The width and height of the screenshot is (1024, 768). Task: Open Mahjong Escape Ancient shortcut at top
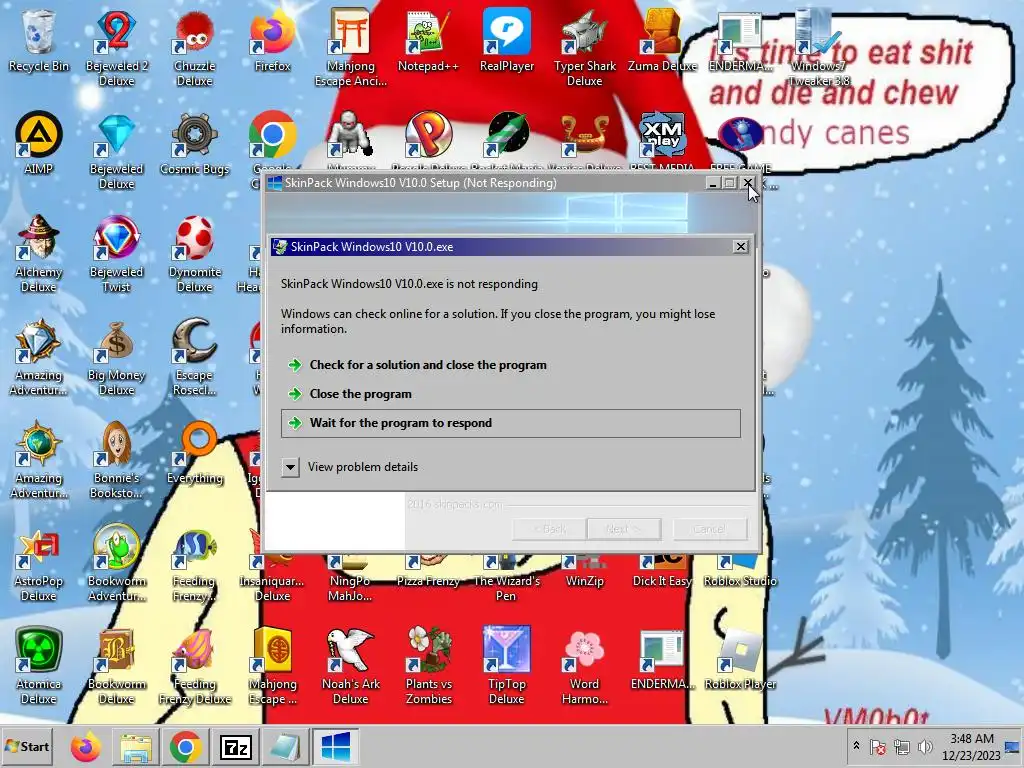[351, 47]
